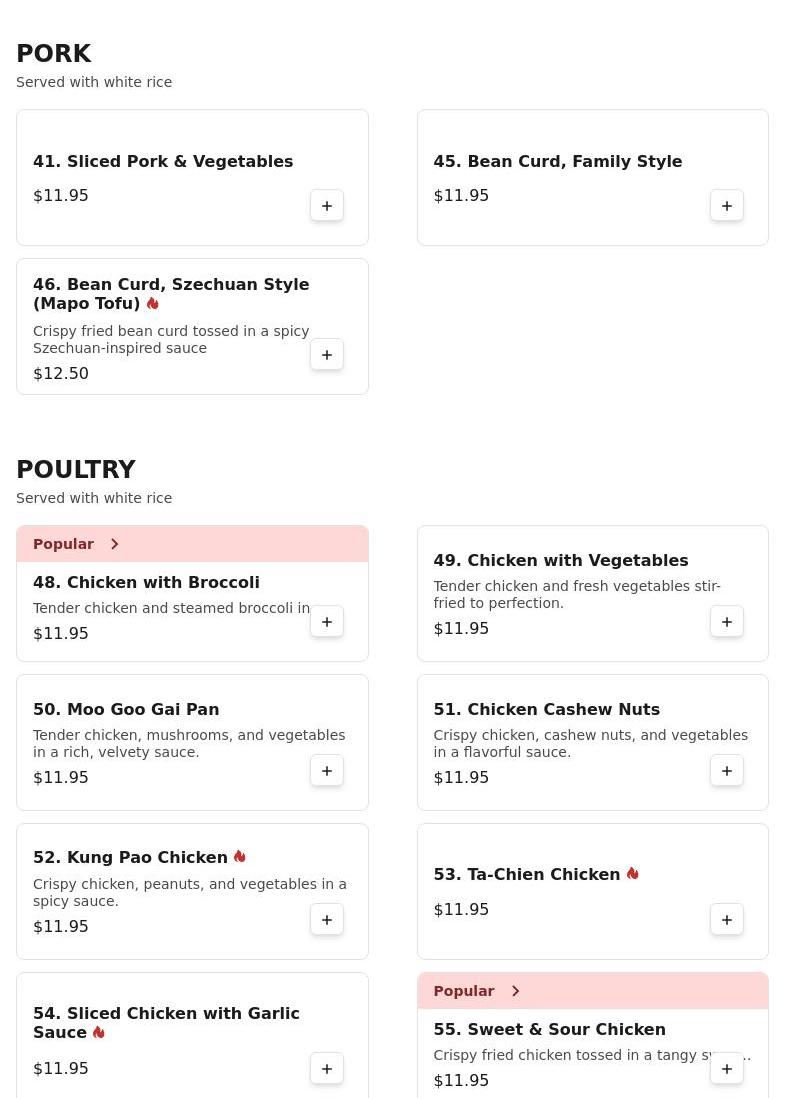Add Sliced Pork & Vegetables to cart
Image resolution: width=785 pixels, height=1098 pixels.
(327, 206)
